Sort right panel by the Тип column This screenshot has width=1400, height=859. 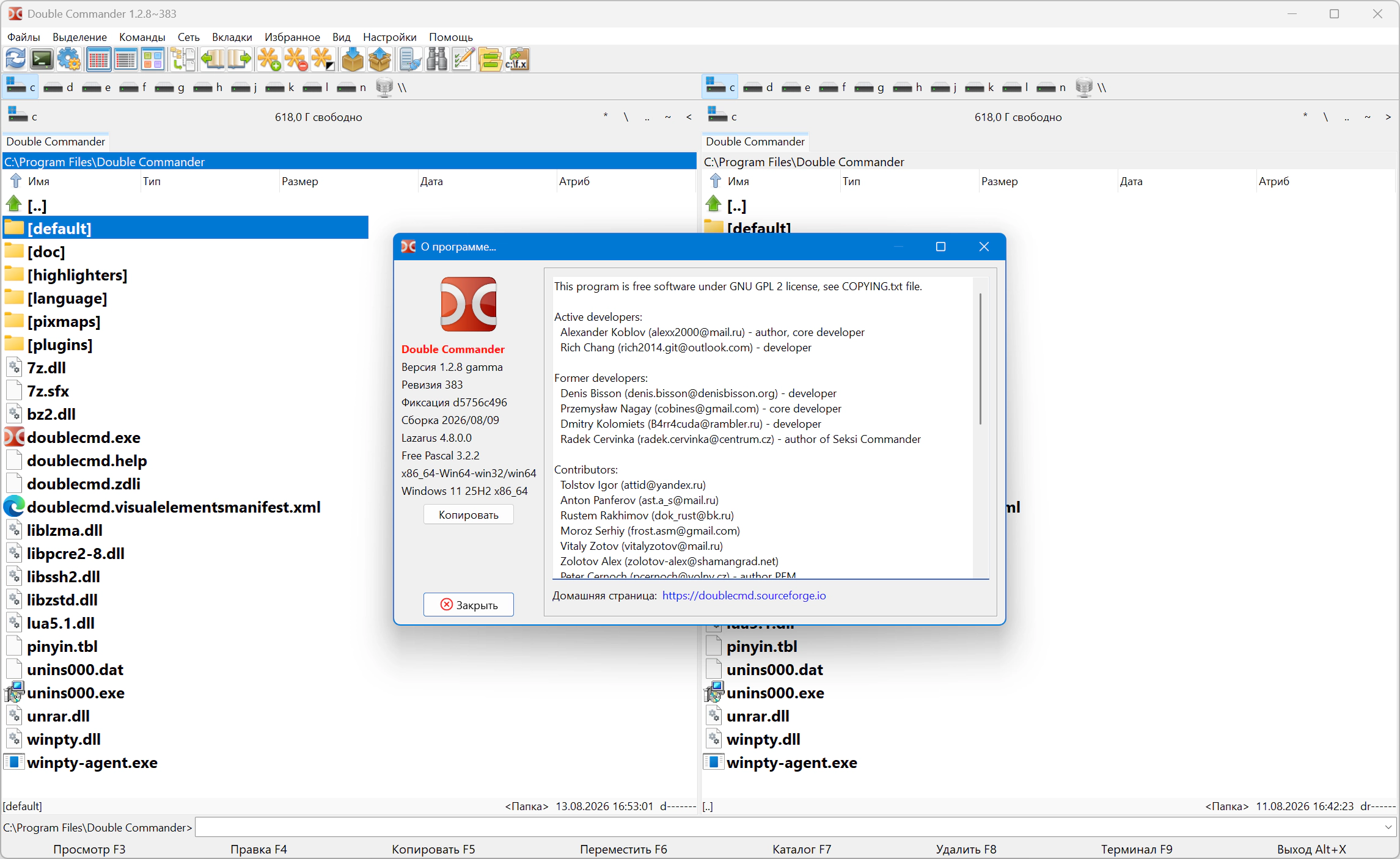(x=909, y=181)
